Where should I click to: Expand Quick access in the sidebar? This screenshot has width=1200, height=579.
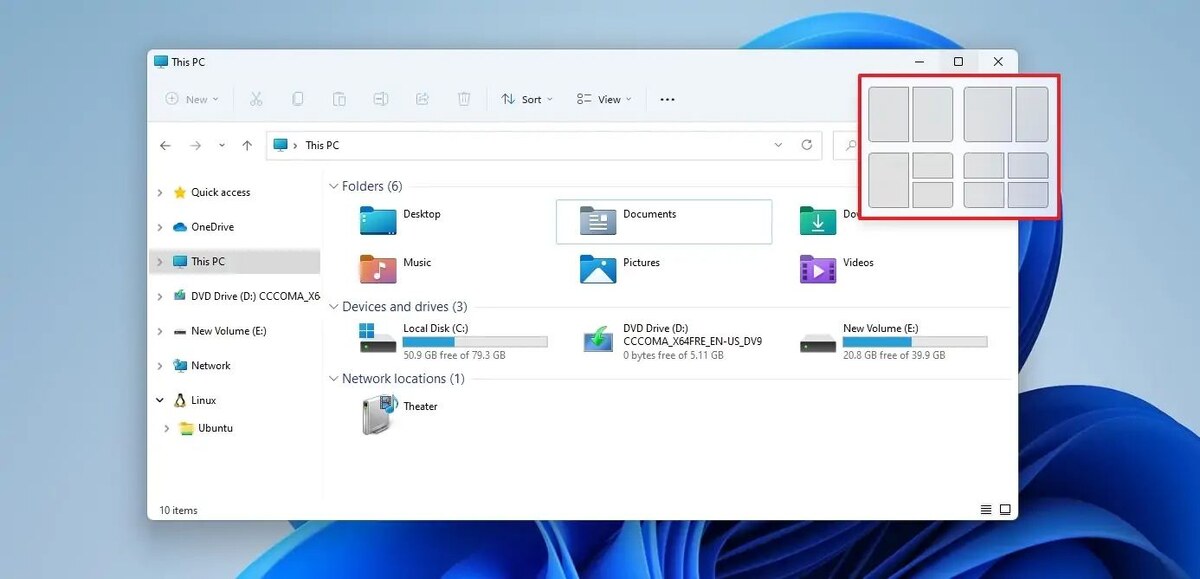160,192
